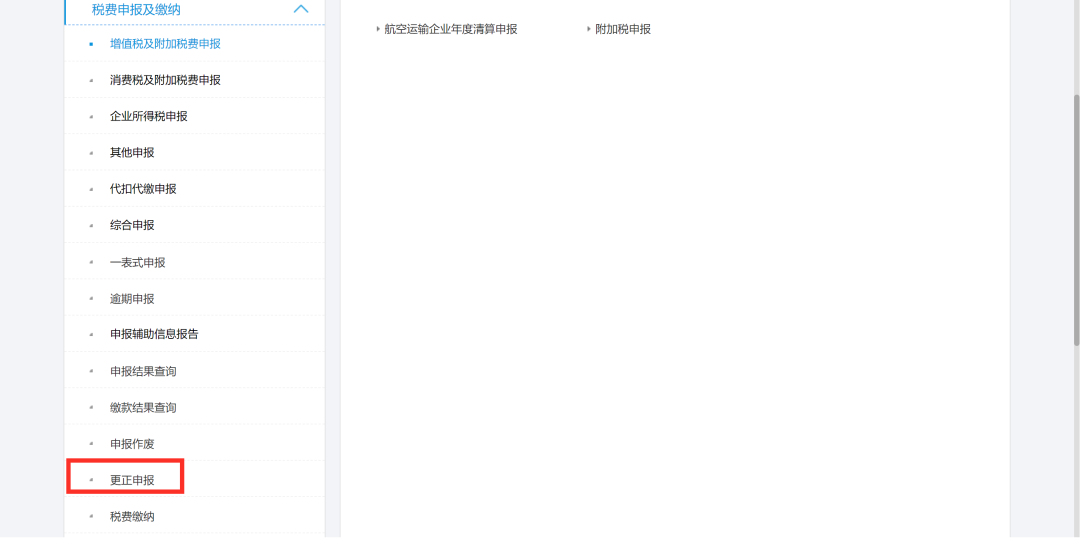Click the bullet marker beside 一表式申报

coord(91,263)
